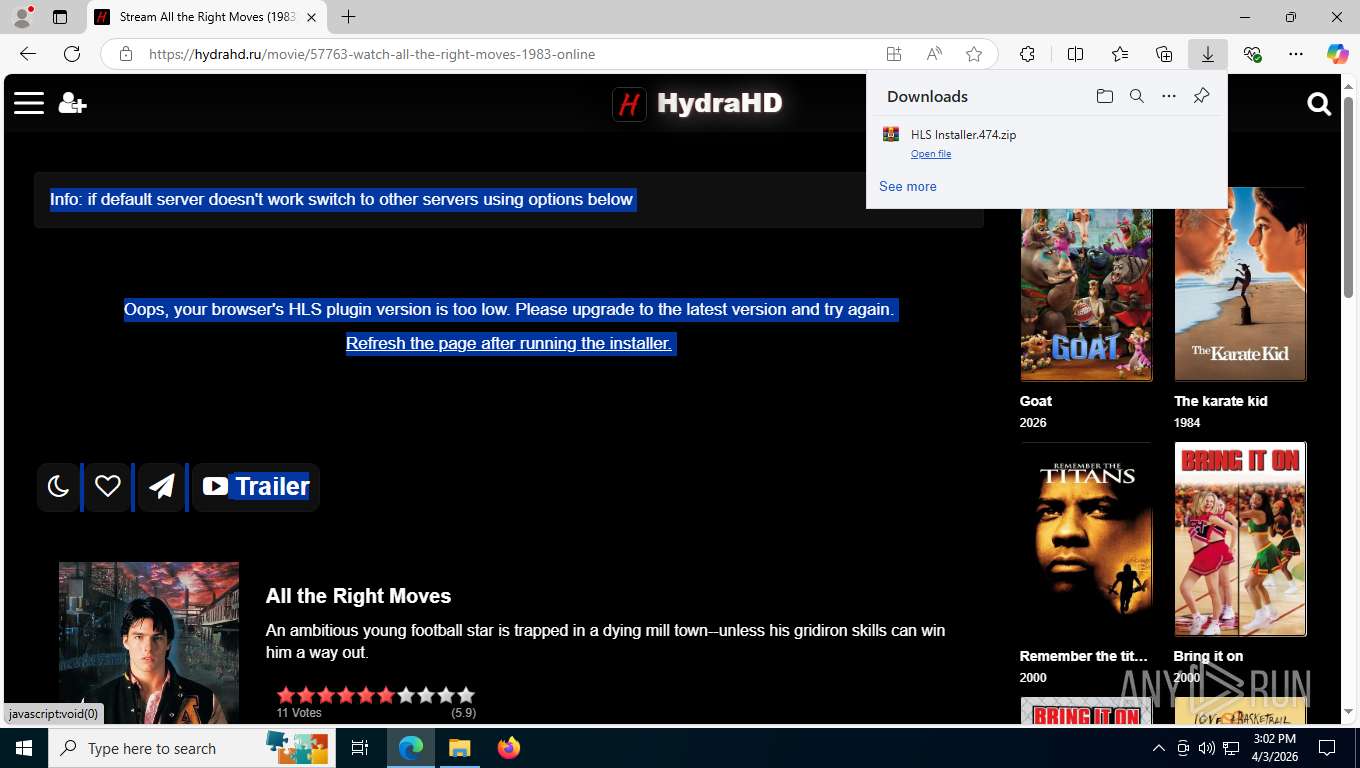This screenshot has width=1360, height=768.
Task: Click the Goat title text
Action: [1036, 401]
